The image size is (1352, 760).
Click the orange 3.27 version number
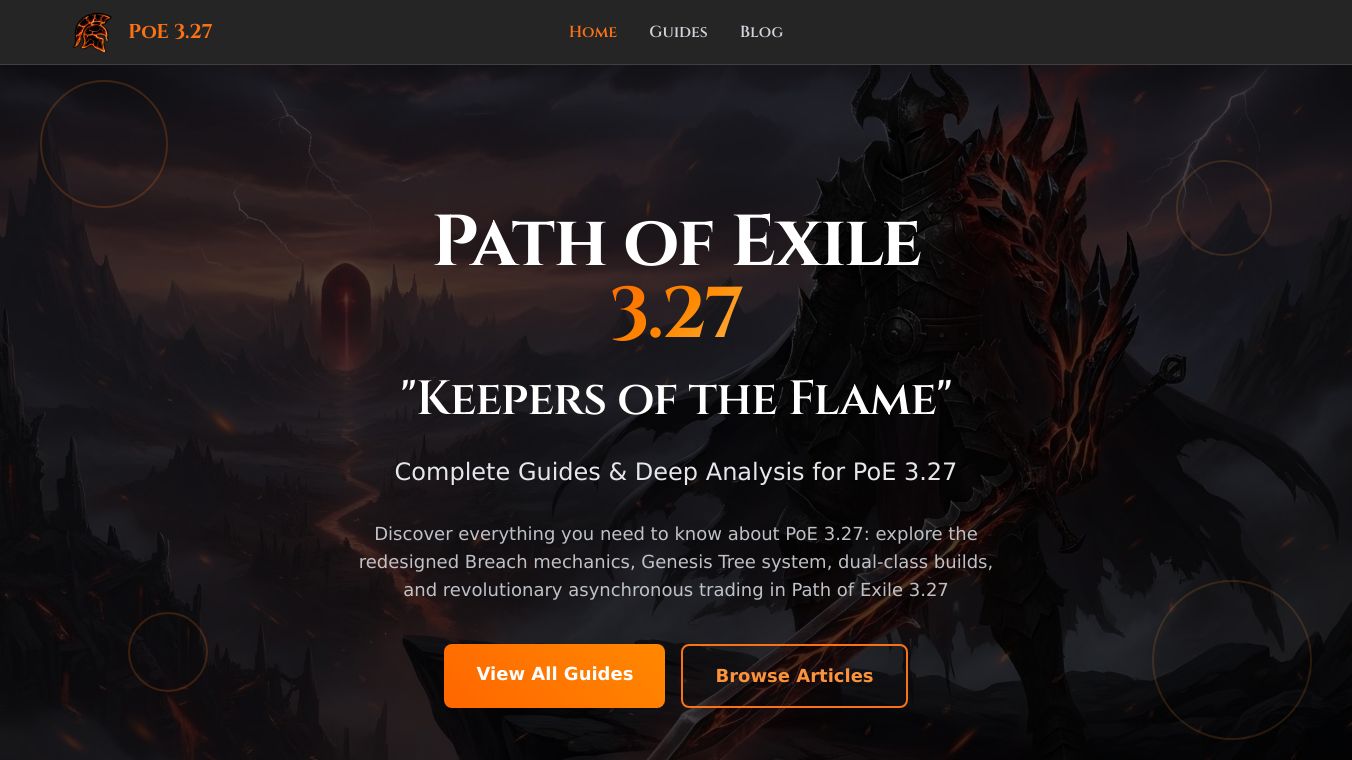[676, 313]
